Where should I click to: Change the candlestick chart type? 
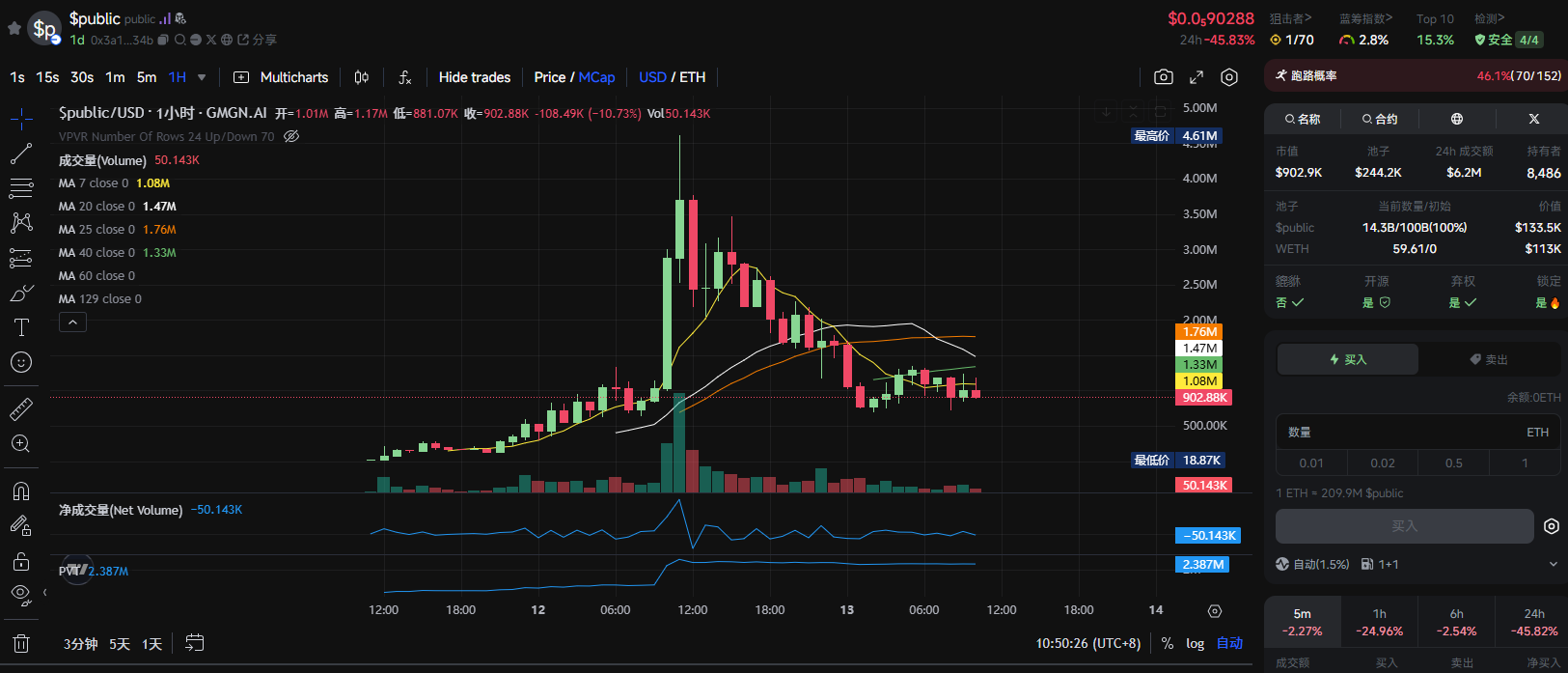[362, 77]
